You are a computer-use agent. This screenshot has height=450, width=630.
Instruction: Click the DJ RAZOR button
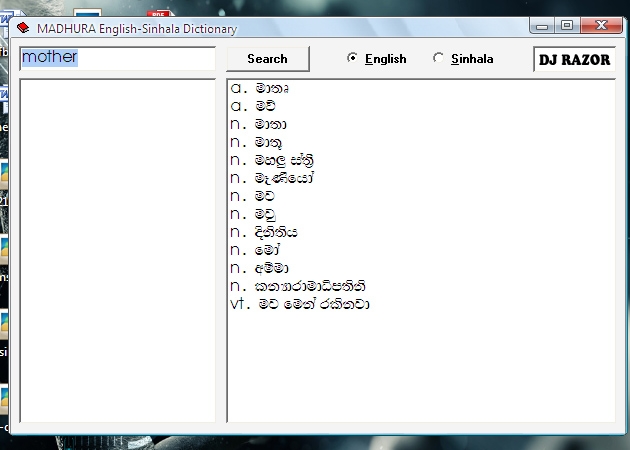574,59
